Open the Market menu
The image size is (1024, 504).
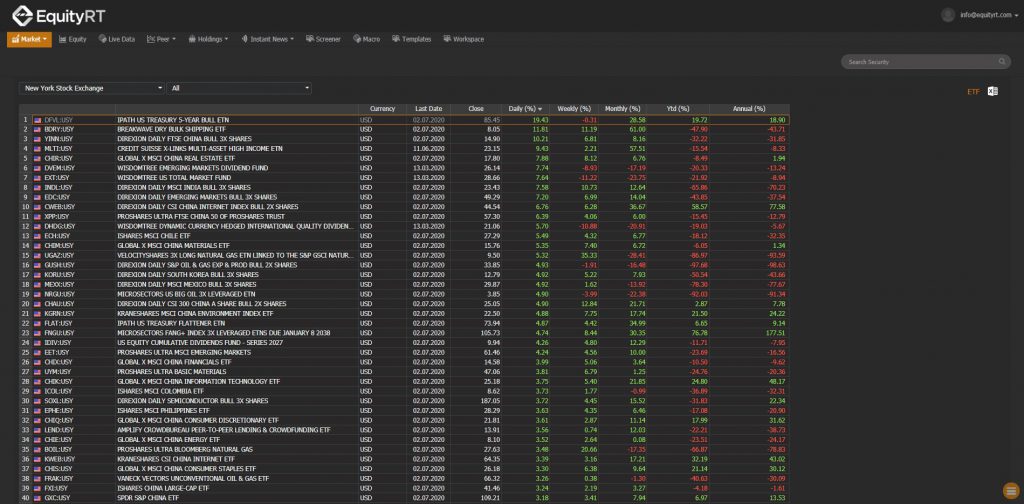click(29, 39)
